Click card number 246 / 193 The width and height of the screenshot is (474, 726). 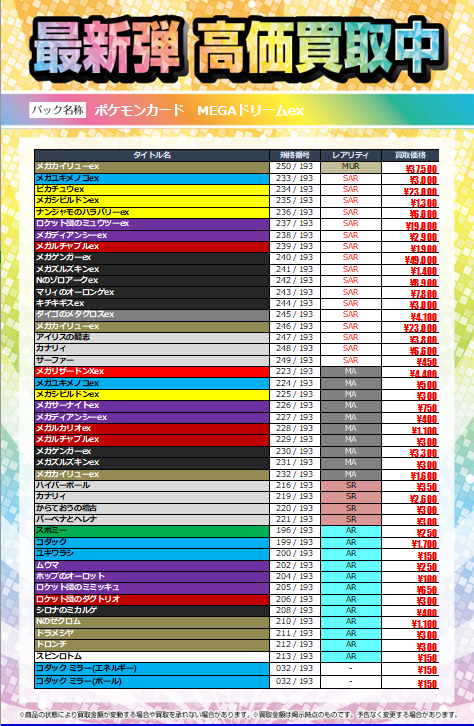(294, 326)
